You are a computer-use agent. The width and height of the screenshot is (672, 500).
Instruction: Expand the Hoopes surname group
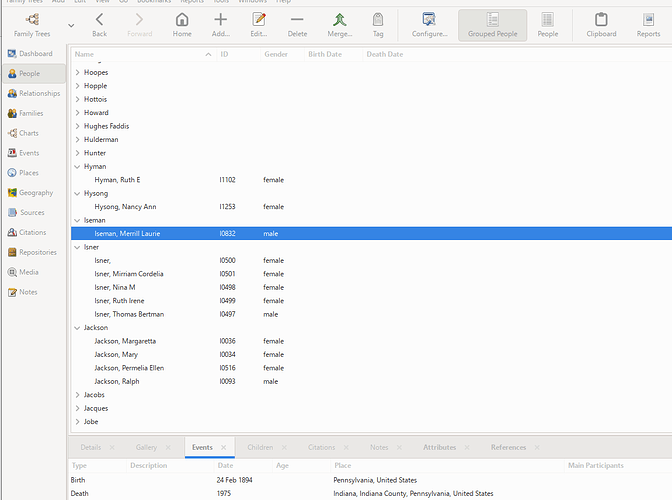(x=78, y=72)
